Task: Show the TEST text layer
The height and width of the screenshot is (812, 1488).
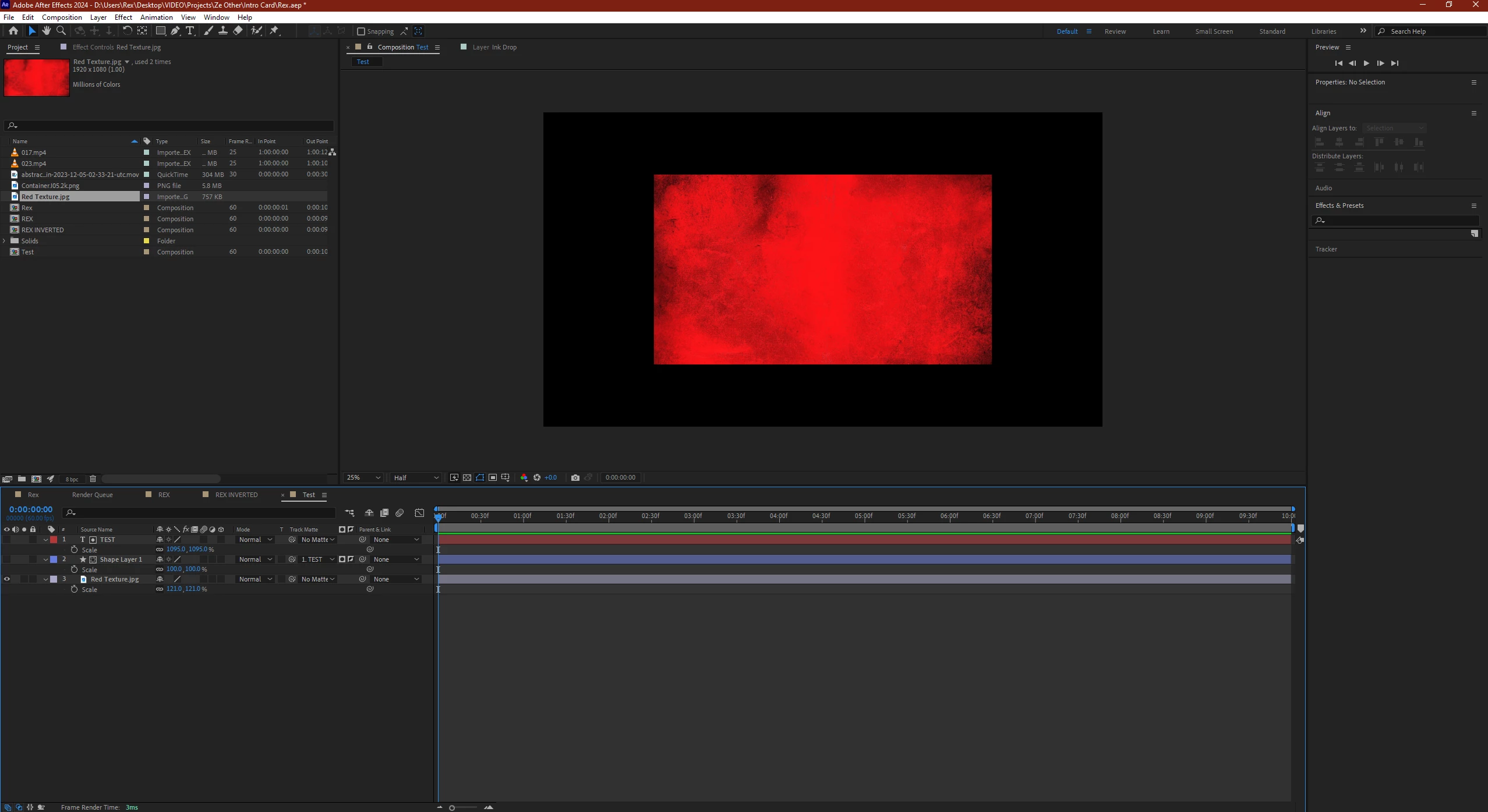Action: pos(7,540)
